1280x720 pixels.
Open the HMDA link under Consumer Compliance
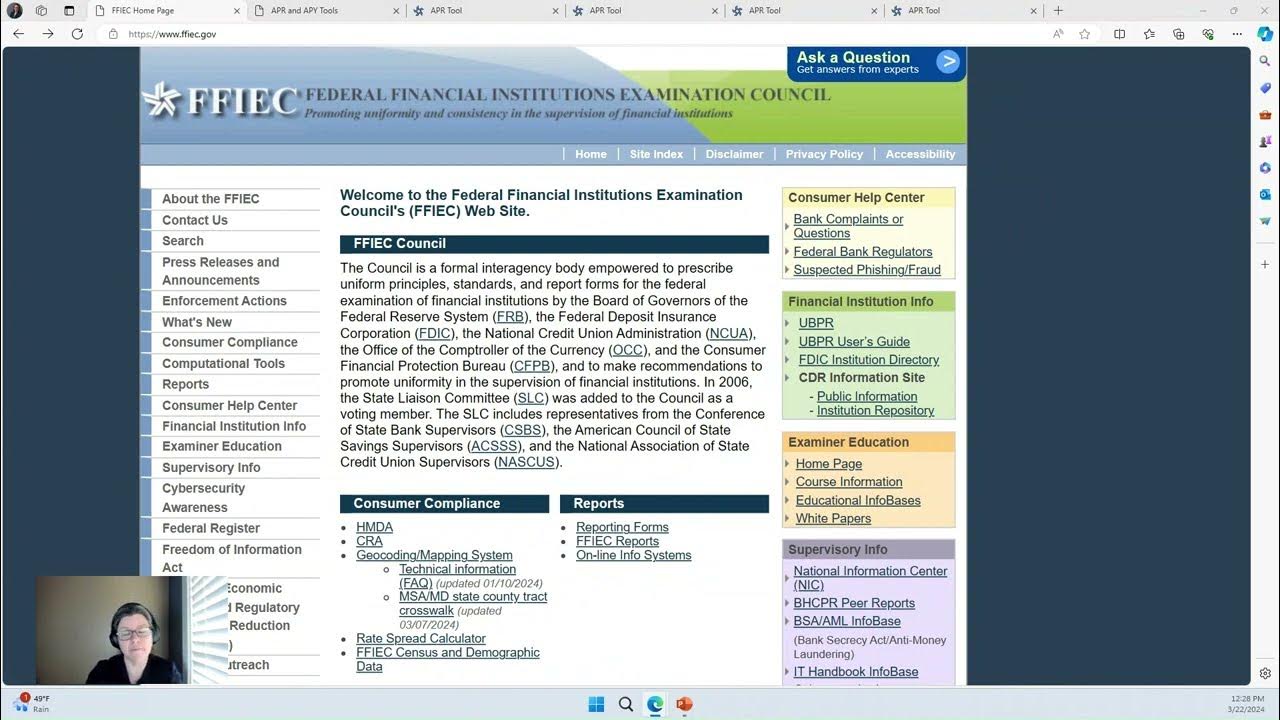pos(374,527)
